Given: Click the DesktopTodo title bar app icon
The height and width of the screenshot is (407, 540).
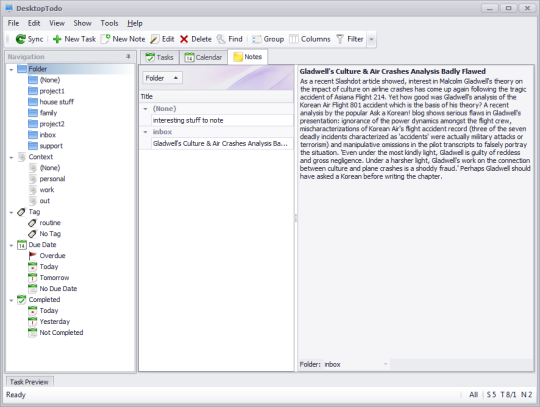Looking at the screenshot, I should [x=9, y=8].
